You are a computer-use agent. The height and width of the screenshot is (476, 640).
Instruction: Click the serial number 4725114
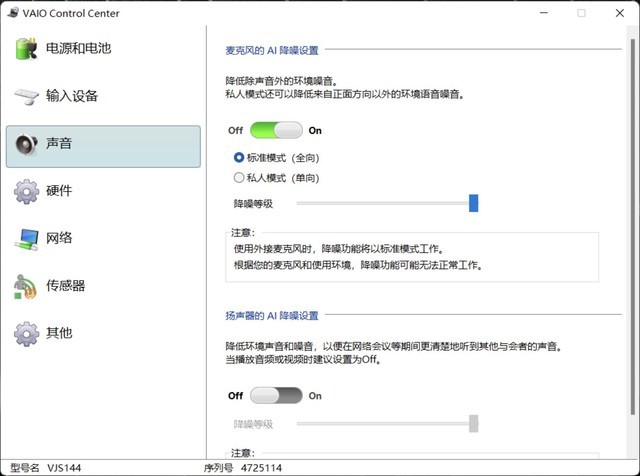tap(261, 468)
